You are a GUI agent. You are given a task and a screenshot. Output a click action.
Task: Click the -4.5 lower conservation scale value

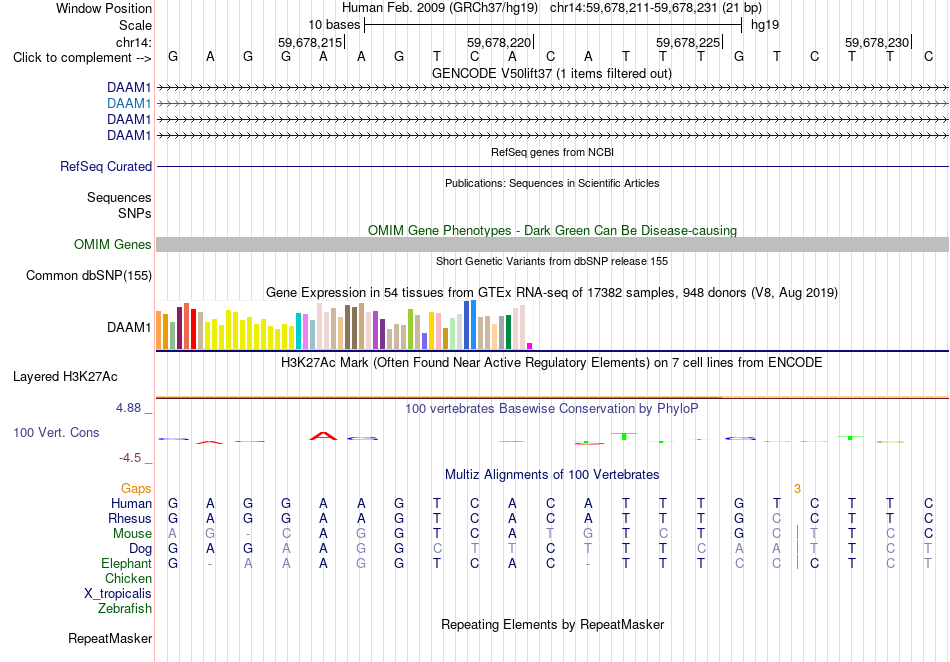point(130,458)
